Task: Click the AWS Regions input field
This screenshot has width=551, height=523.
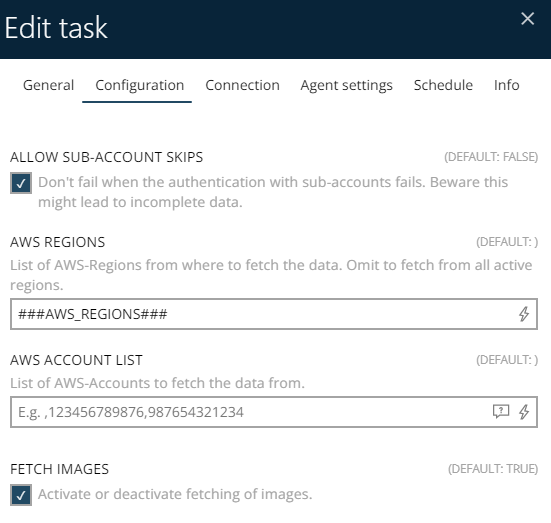Action: (274, 314)
